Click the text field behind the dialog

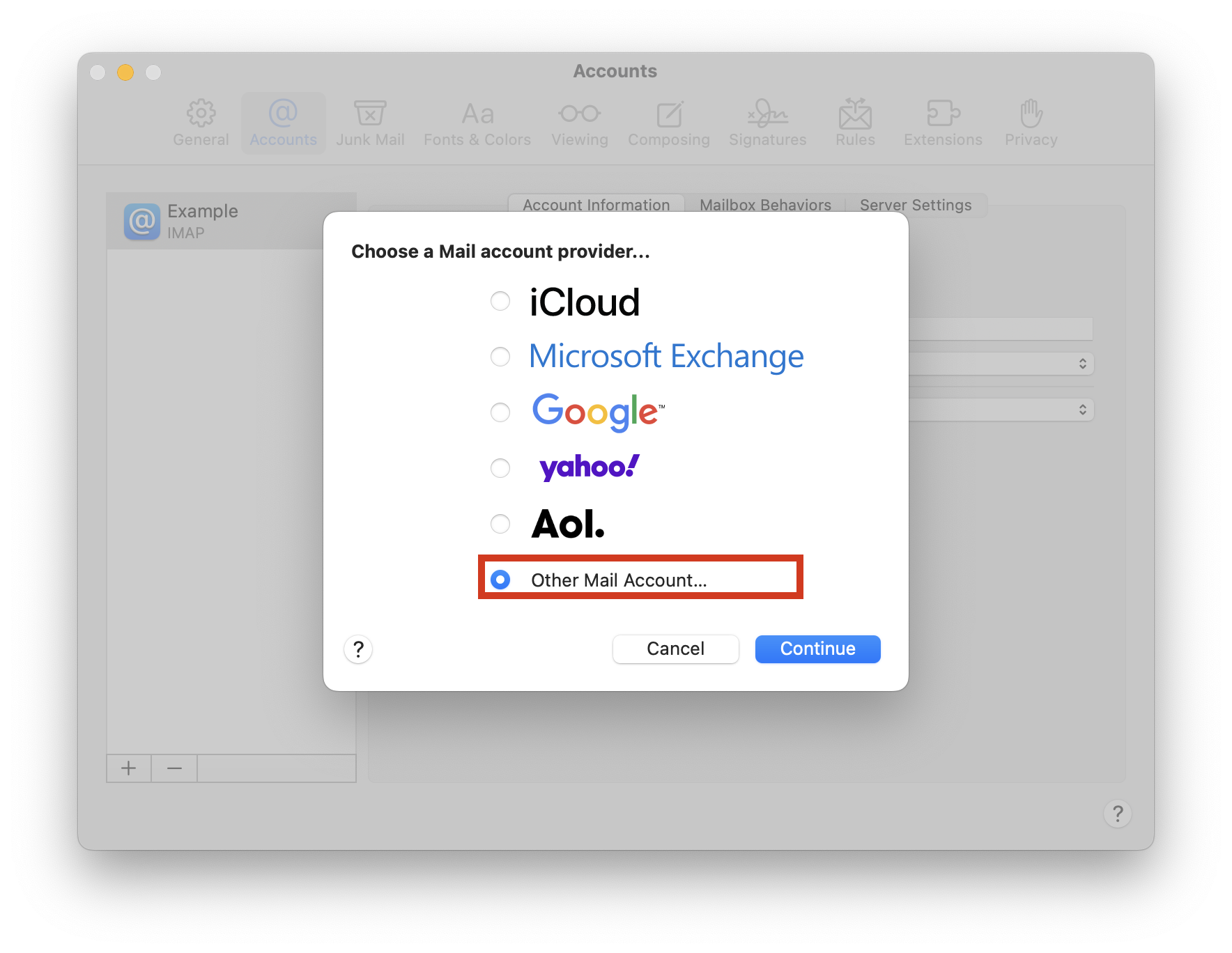[1001, 329]
